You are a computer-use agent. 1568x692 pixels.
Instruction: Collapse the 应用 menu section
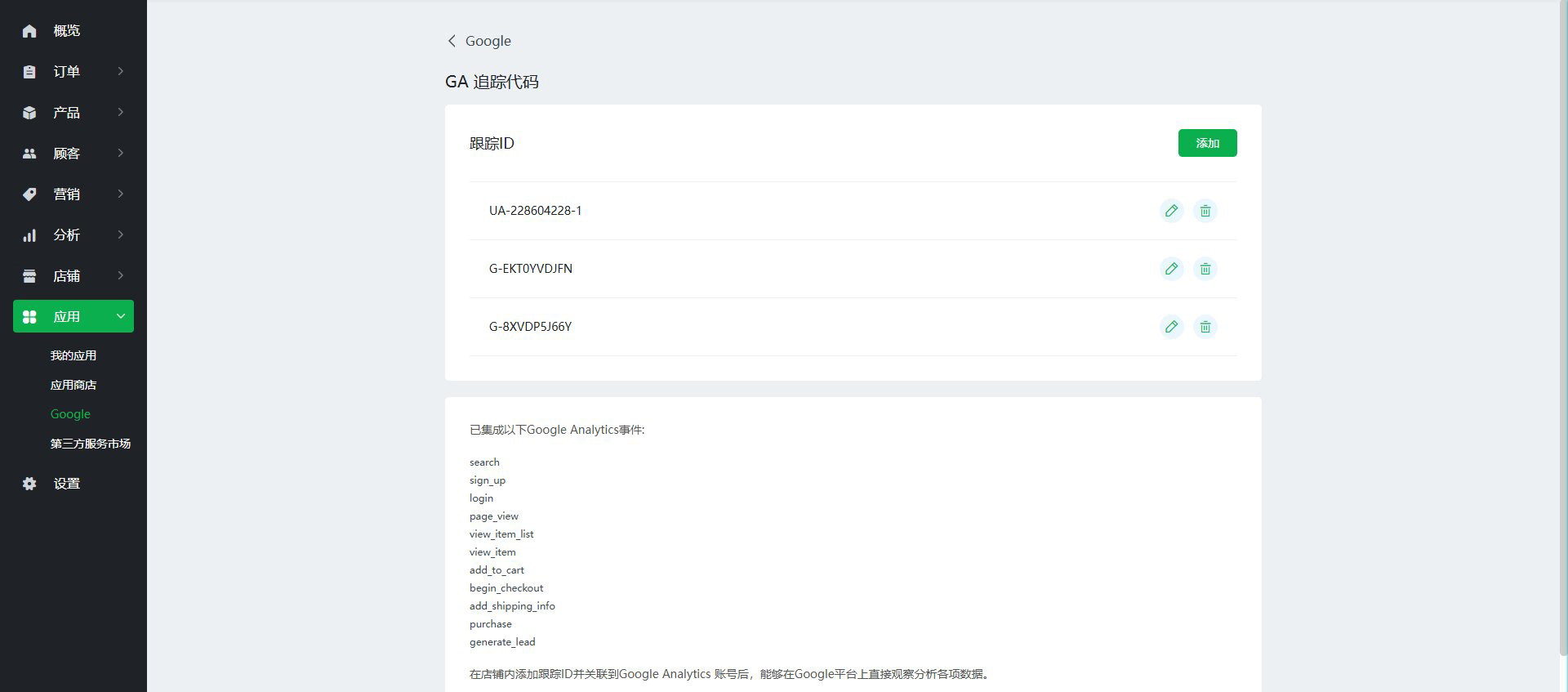coord(121,317)
